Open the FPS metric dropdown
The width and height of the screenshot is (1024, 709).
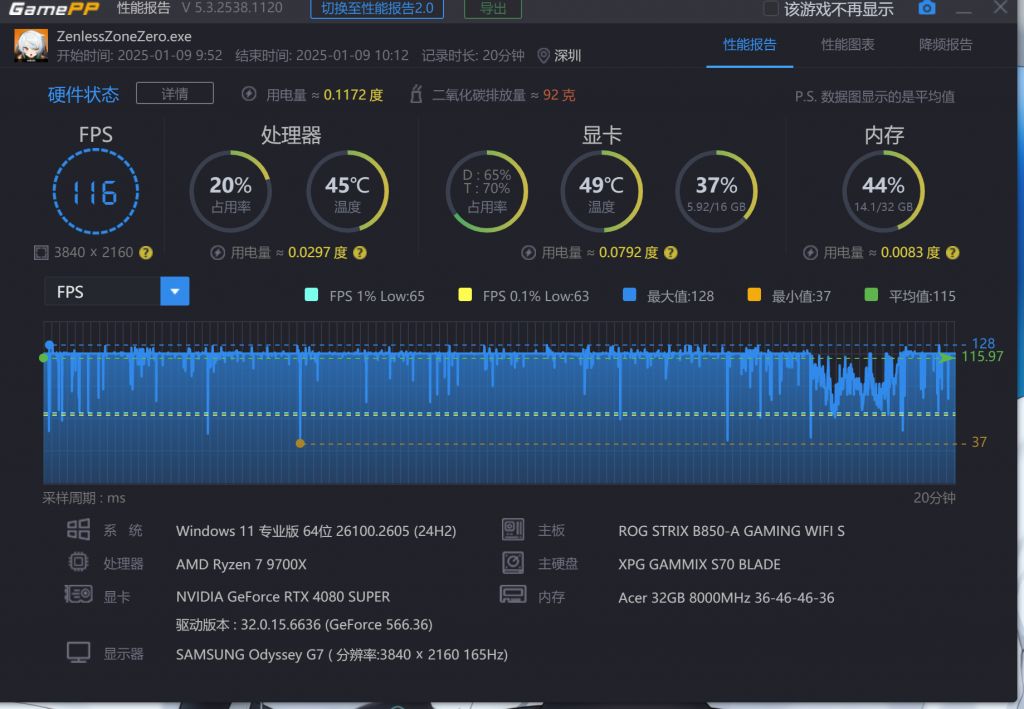pos(100,291)
